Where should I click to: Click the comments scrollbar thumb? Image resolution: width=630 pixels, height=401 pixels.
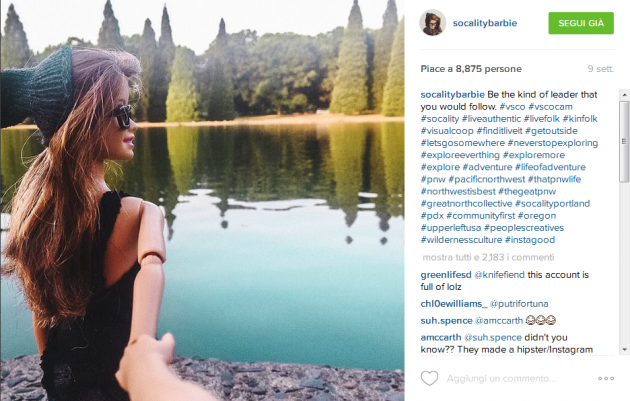point(624,141)
